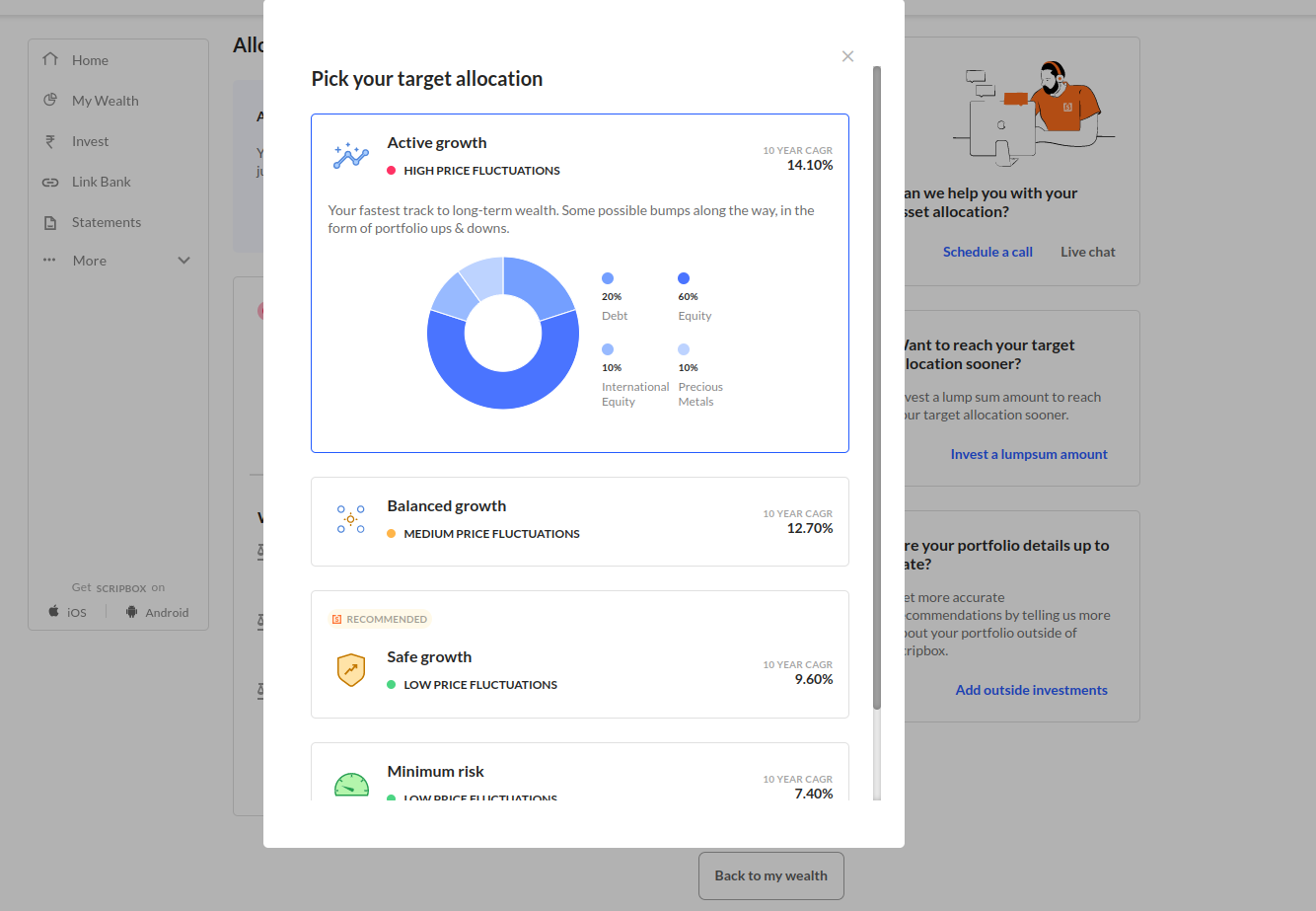1316x911 pixels.
Task: Click the Safe growth shield icon
Action: click(x=351, y=670)
